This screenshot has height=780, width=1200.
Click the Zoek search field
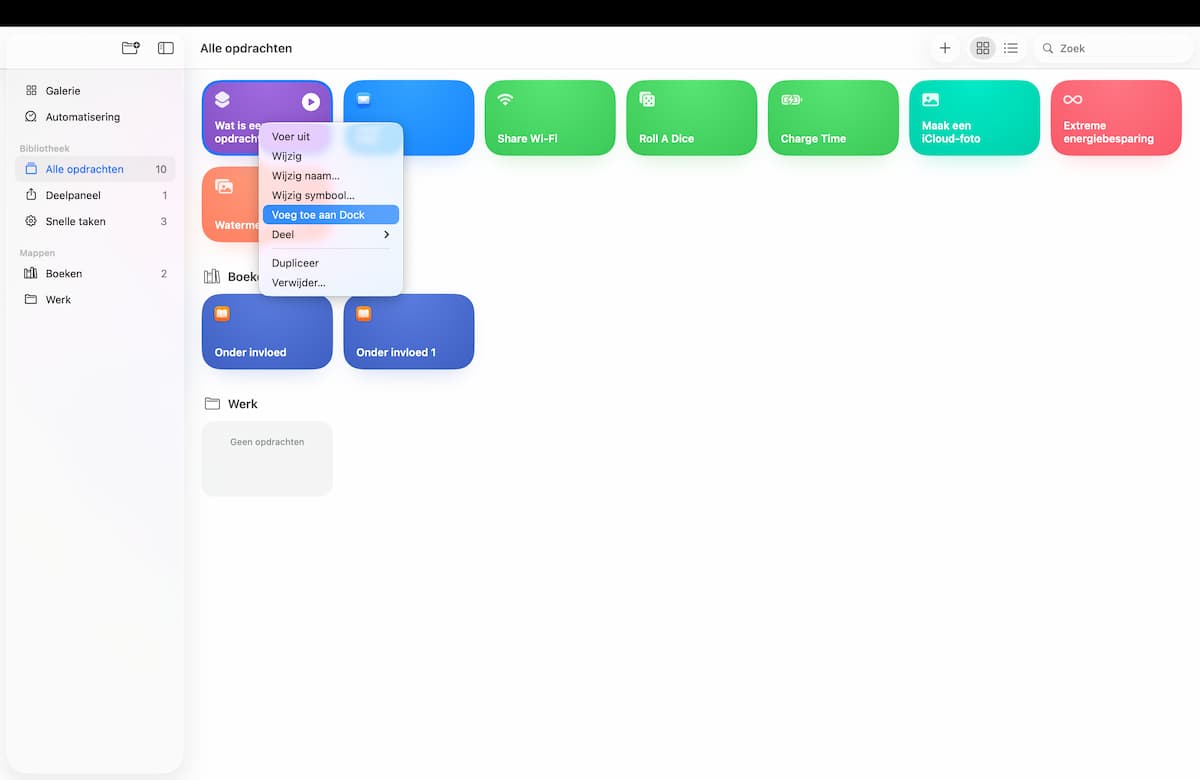pos(1112,48)
